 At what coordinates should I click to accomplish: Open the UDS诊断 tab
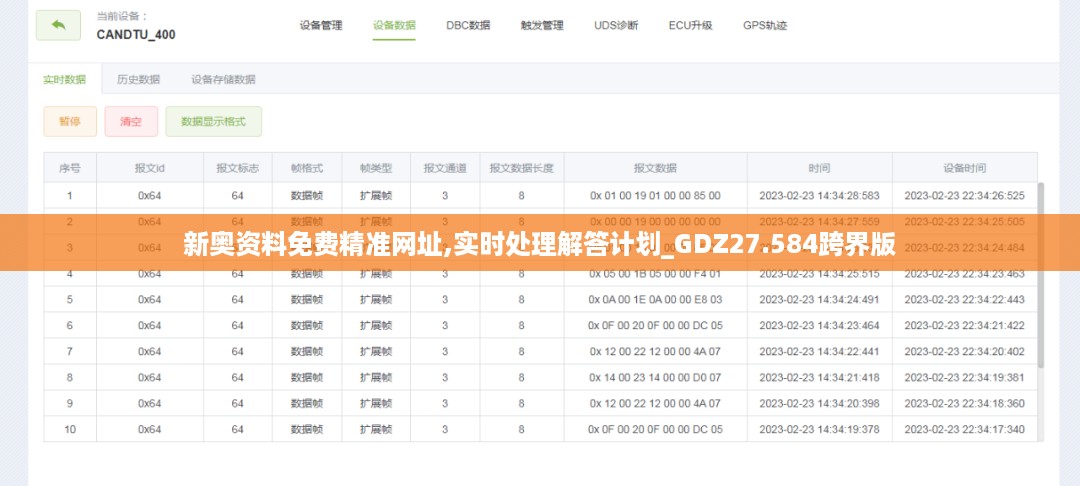[x=616, y=25]
